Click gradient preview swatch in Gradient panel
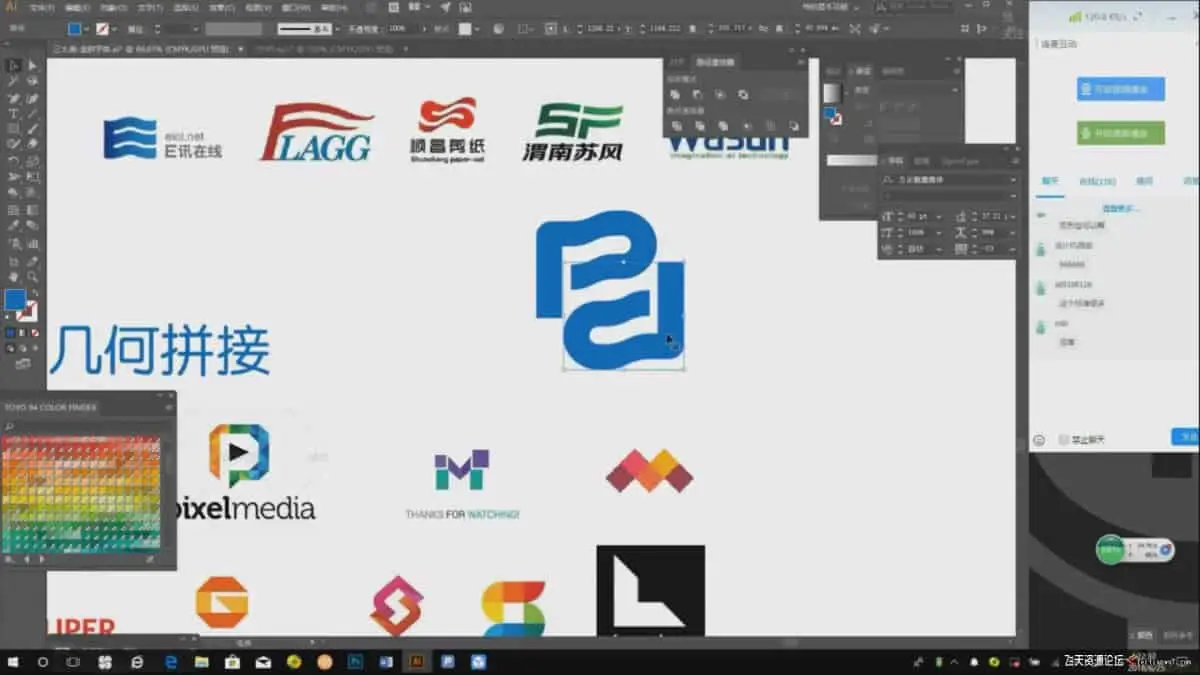1200x675 pixels. click(832, 92)
